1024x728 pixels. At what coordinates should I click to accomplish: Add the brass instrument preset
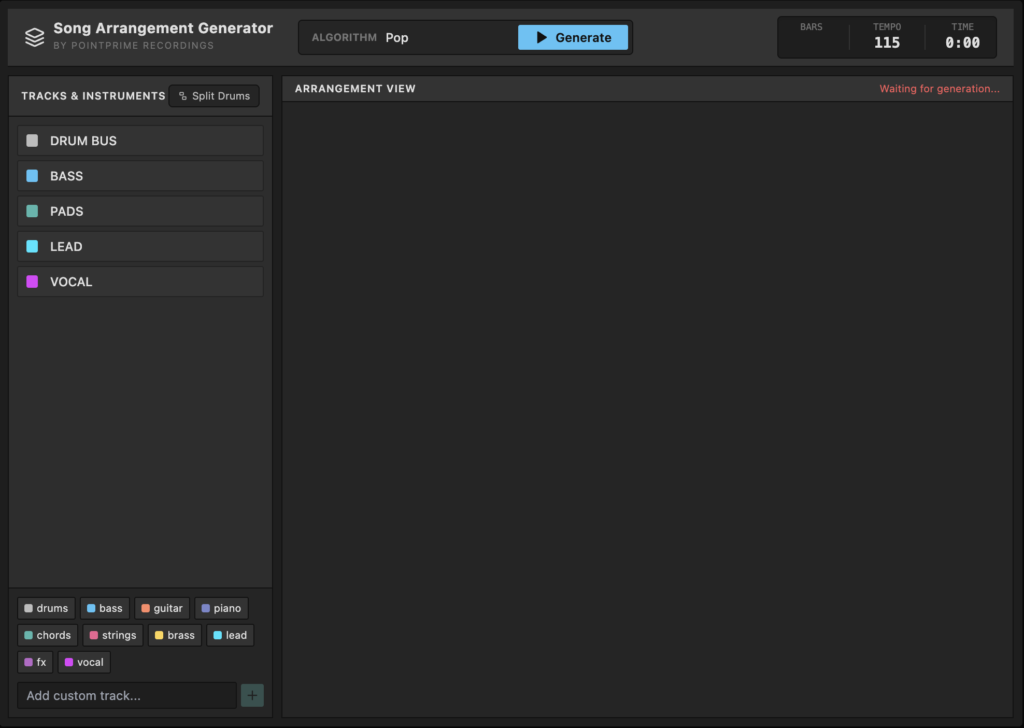click(x=174, y=635)
